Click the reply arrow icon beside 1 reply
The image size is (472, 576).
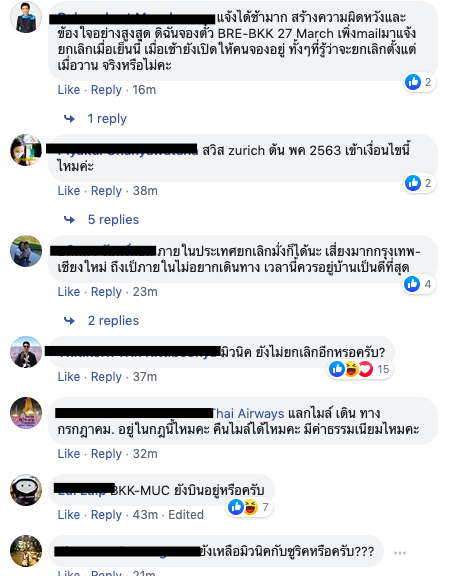tap(69, 119)
